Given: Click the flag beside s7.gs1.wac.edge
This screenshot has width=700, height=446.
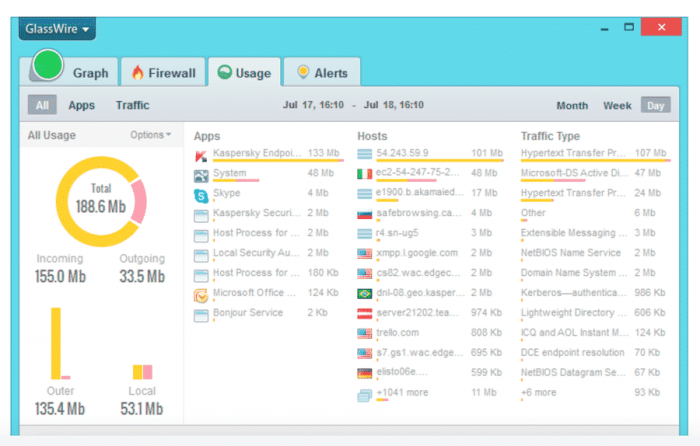Looking at the screenshot, I should pos(365,354).
